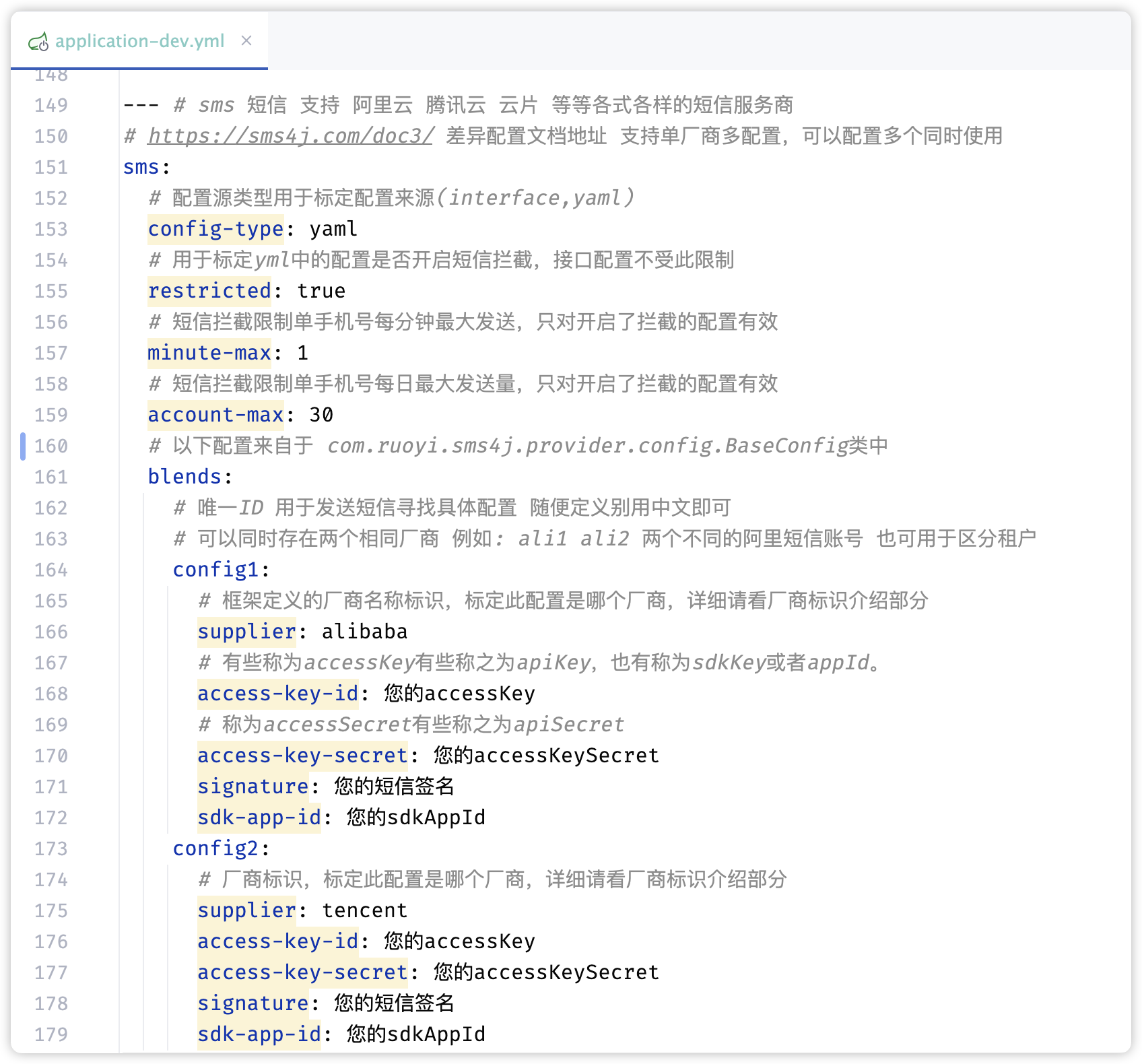1142x1064 pixels.
Task: Click the comment mentioning com.ruoyi.sms4j.provider.config.BaseConfig
Action: coord(518,446)
